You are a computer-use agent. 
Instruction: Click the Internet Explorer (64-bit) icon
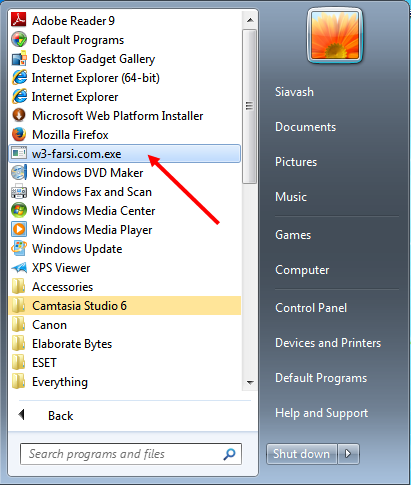click(x=19, y=77)
